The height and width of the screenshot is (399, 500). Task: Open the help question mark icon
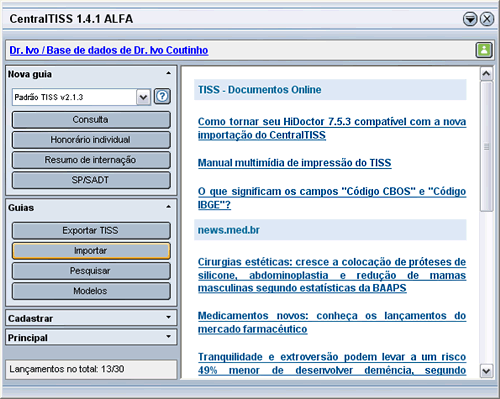[x=162, y=97]
